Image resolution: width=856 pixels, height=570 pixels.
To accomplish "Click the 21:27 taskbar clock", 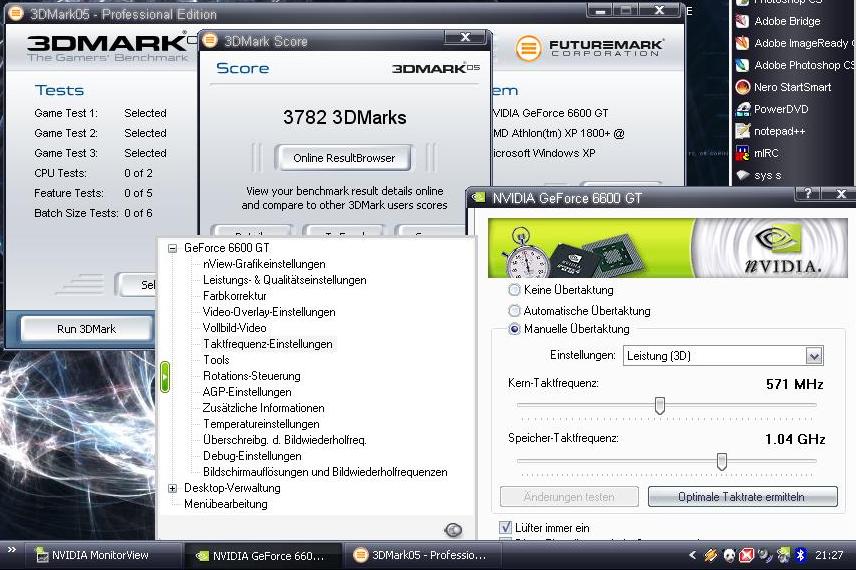I will pos(829,555).
